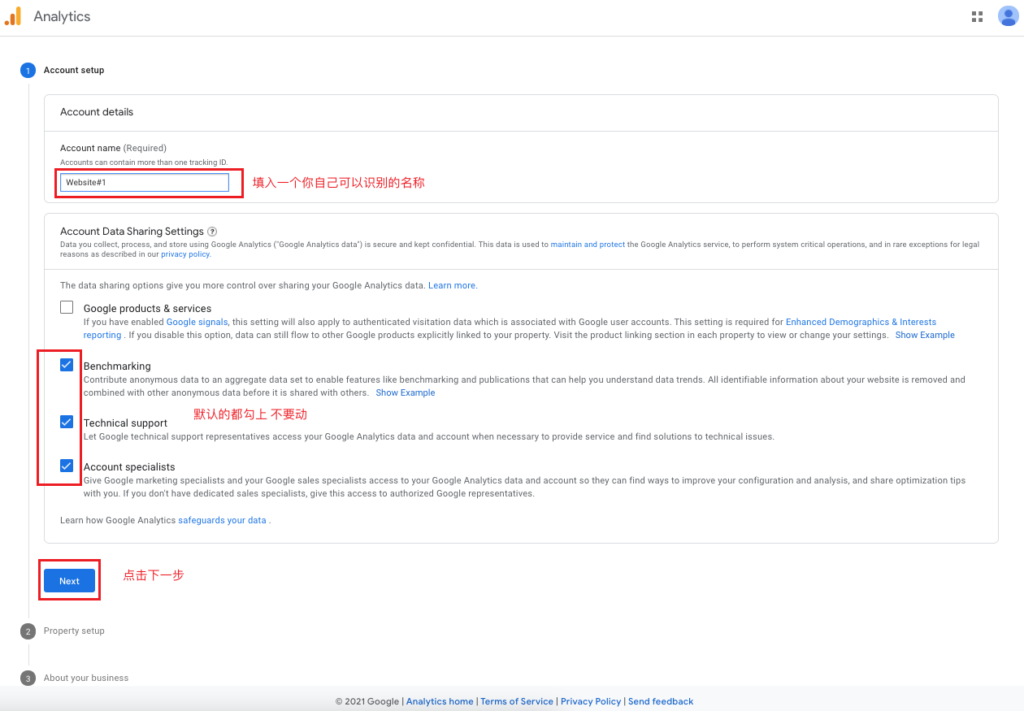Open the 'maintain and protect' link
Image resolution: width=1024 pixels, height=711 pixels.
click(x=587, y=244)
